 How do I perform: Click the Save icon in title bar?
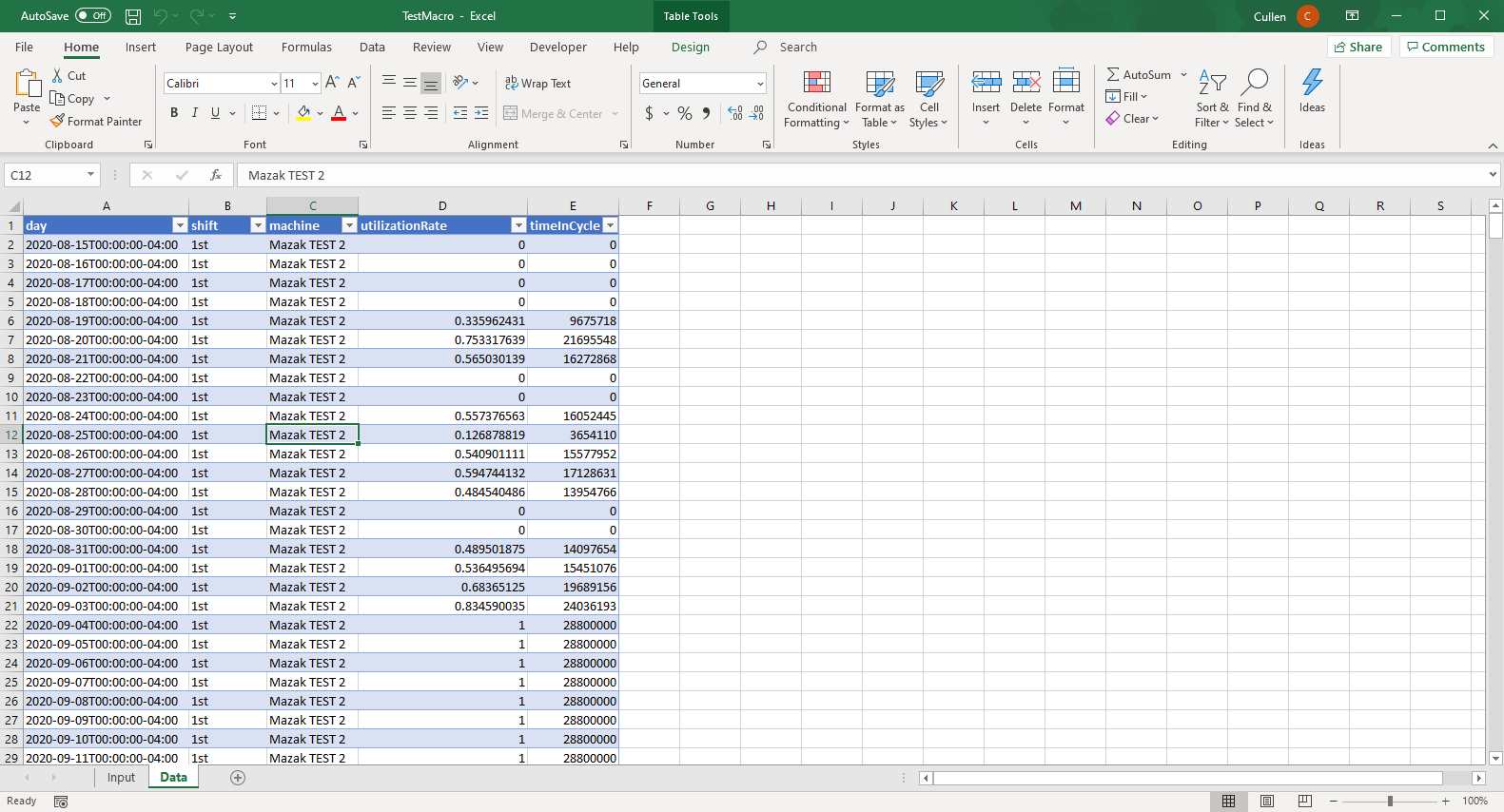[133, 16]
